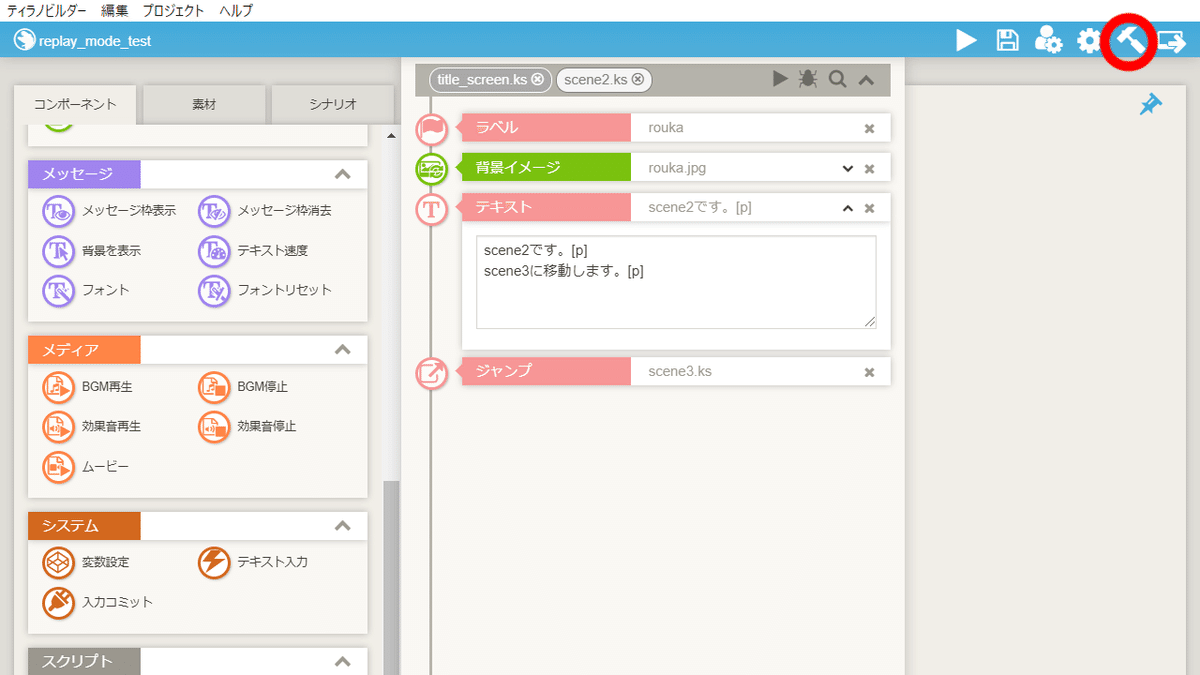Select the メッセージ枠消去 component icon
The image size is (1200, 675).
(215, 211)
